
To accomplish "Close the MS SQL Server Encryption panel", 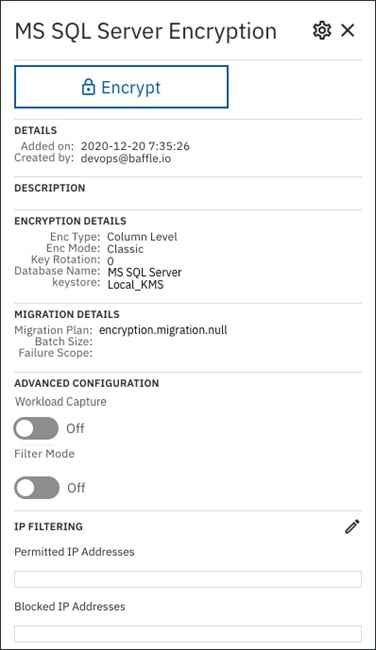I will click(x=347, y=30).
